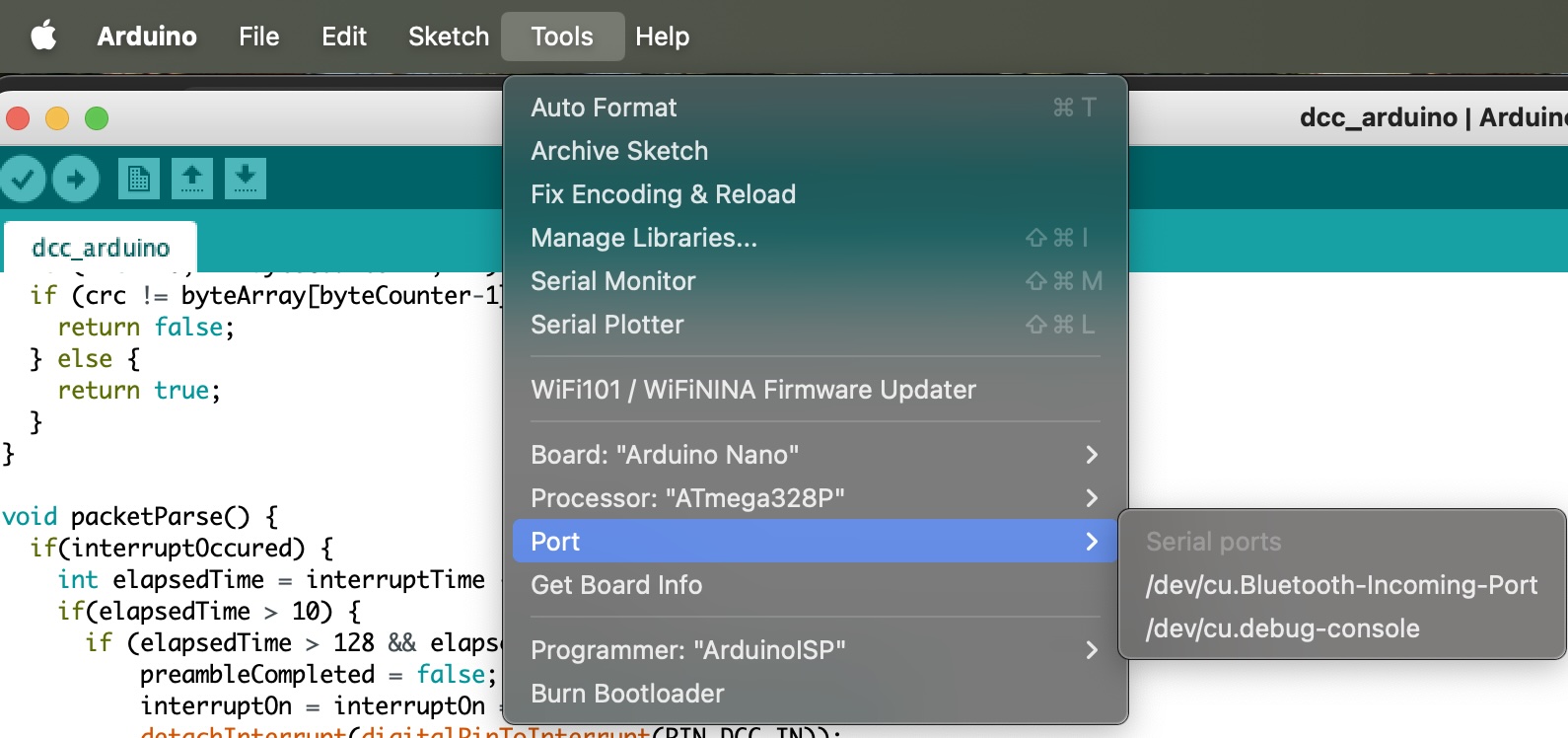This screenshot has width=1568, height=738.
Task: Open the Serial Monitor
Action: pyautogui.click(x=815, y=281)
